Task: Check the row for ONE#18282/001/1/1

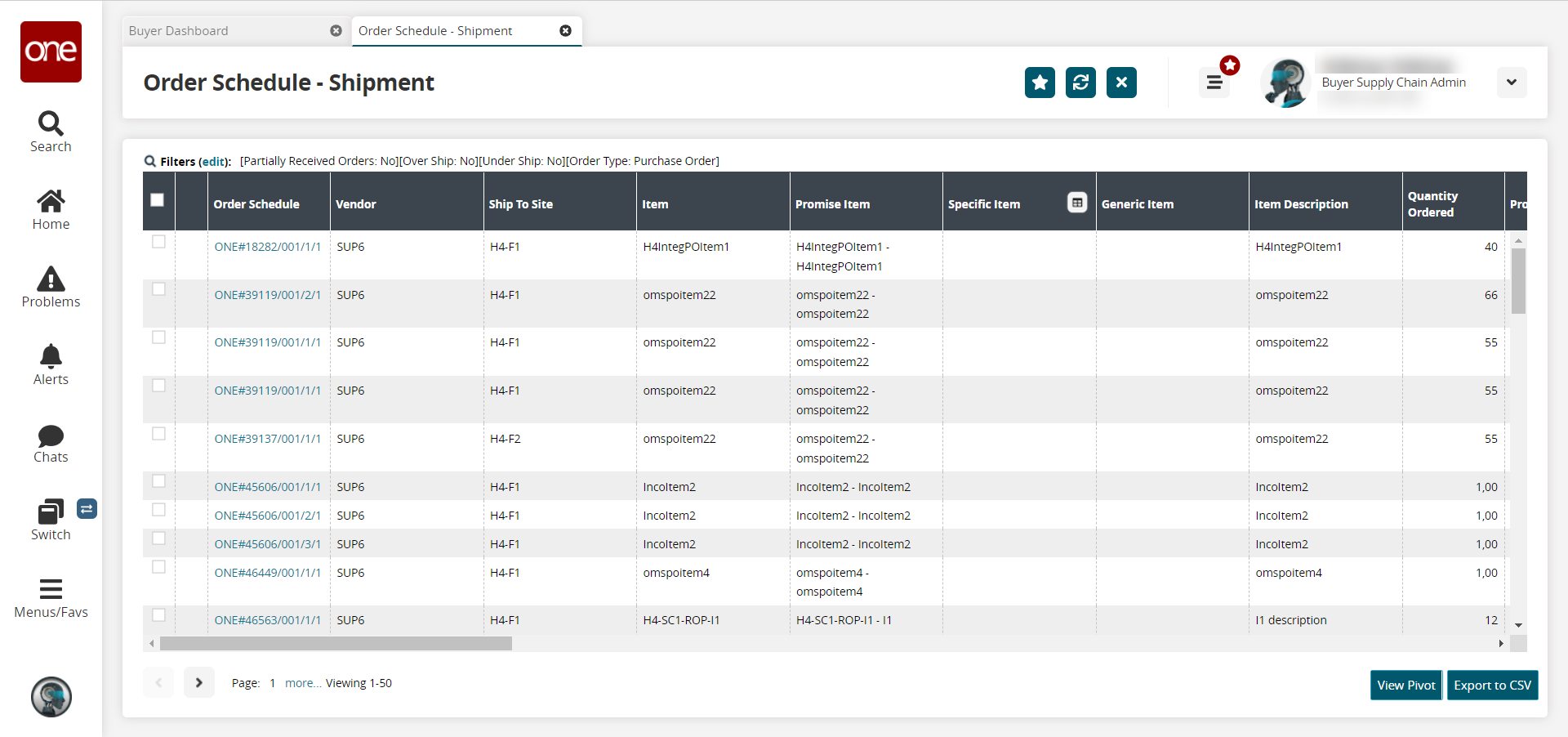Action: tap(158, 242)
